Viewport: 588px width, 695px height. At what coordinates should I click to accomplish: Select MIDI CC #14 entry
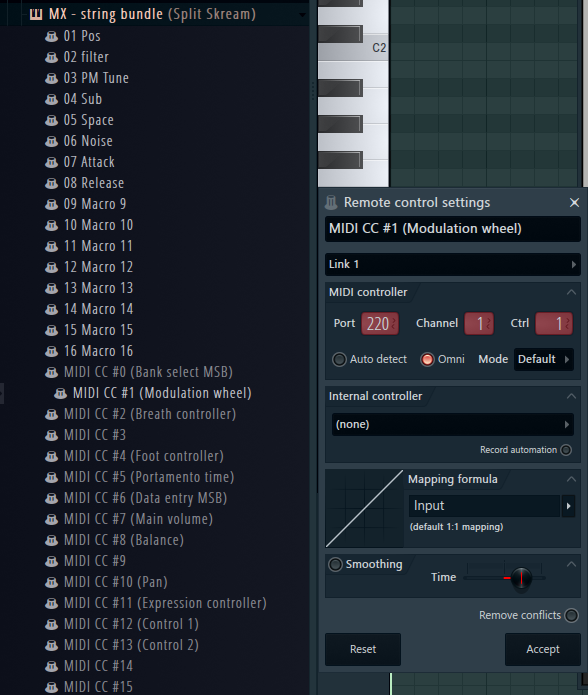pos(98,666)
